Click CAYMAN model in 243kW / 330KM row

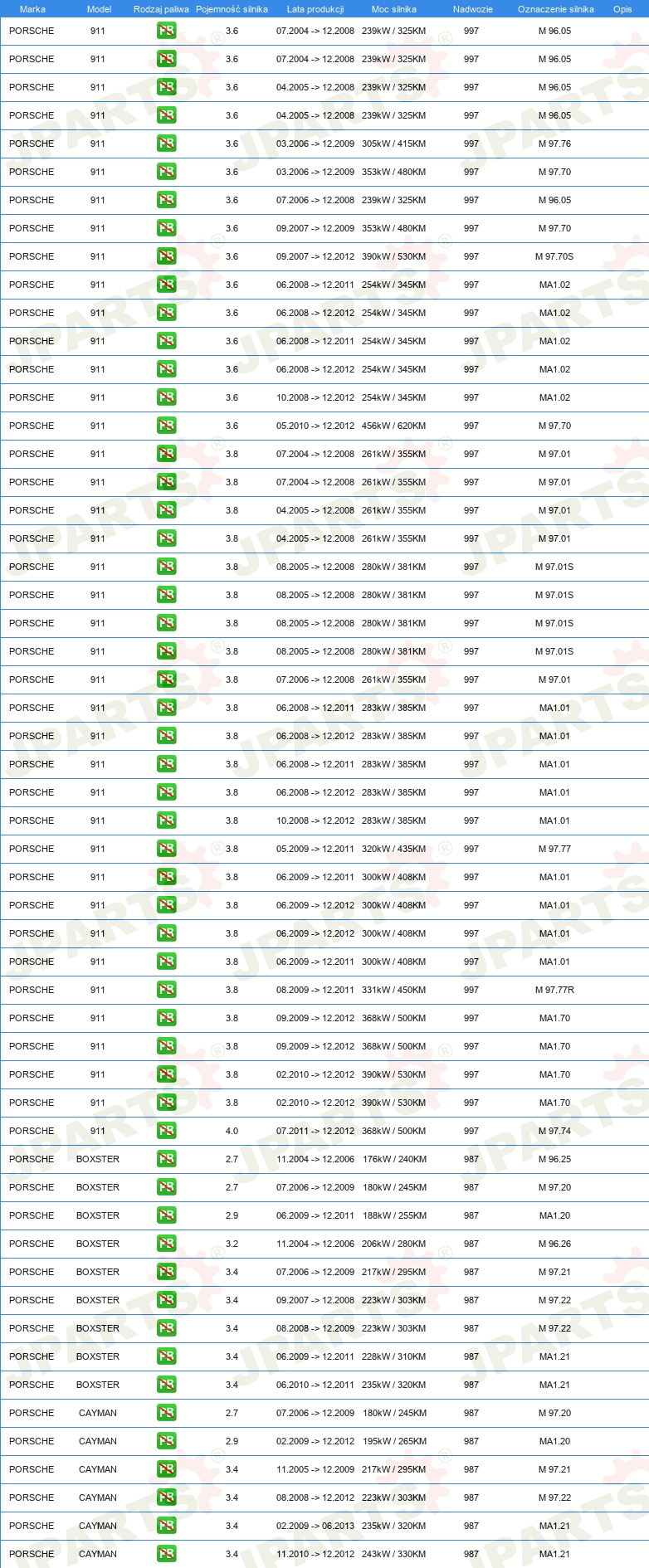coord(98,1554)
